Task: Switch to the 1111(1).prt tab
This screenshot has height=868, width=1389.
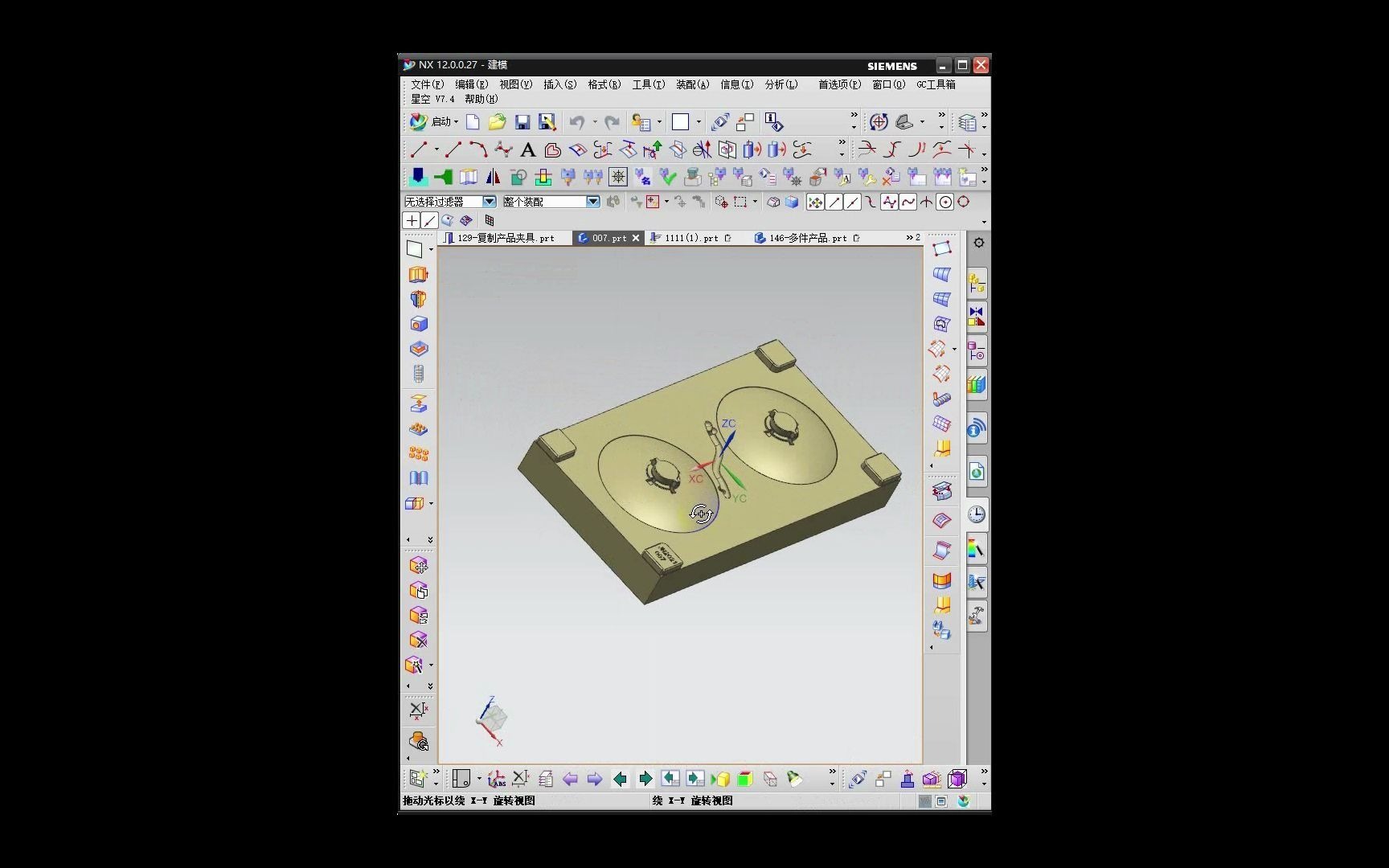Action: [690, 238]
